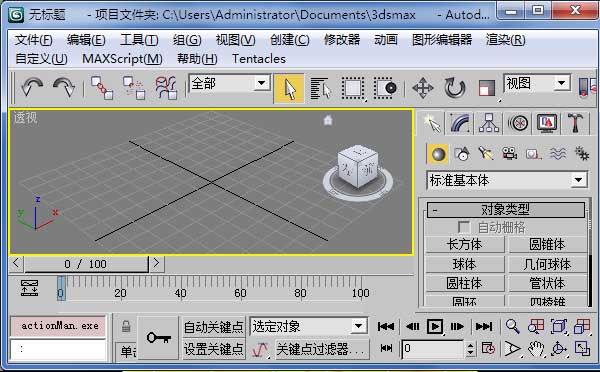Open the Motion panel tab

pyautogui.click(x=518, y=123)
